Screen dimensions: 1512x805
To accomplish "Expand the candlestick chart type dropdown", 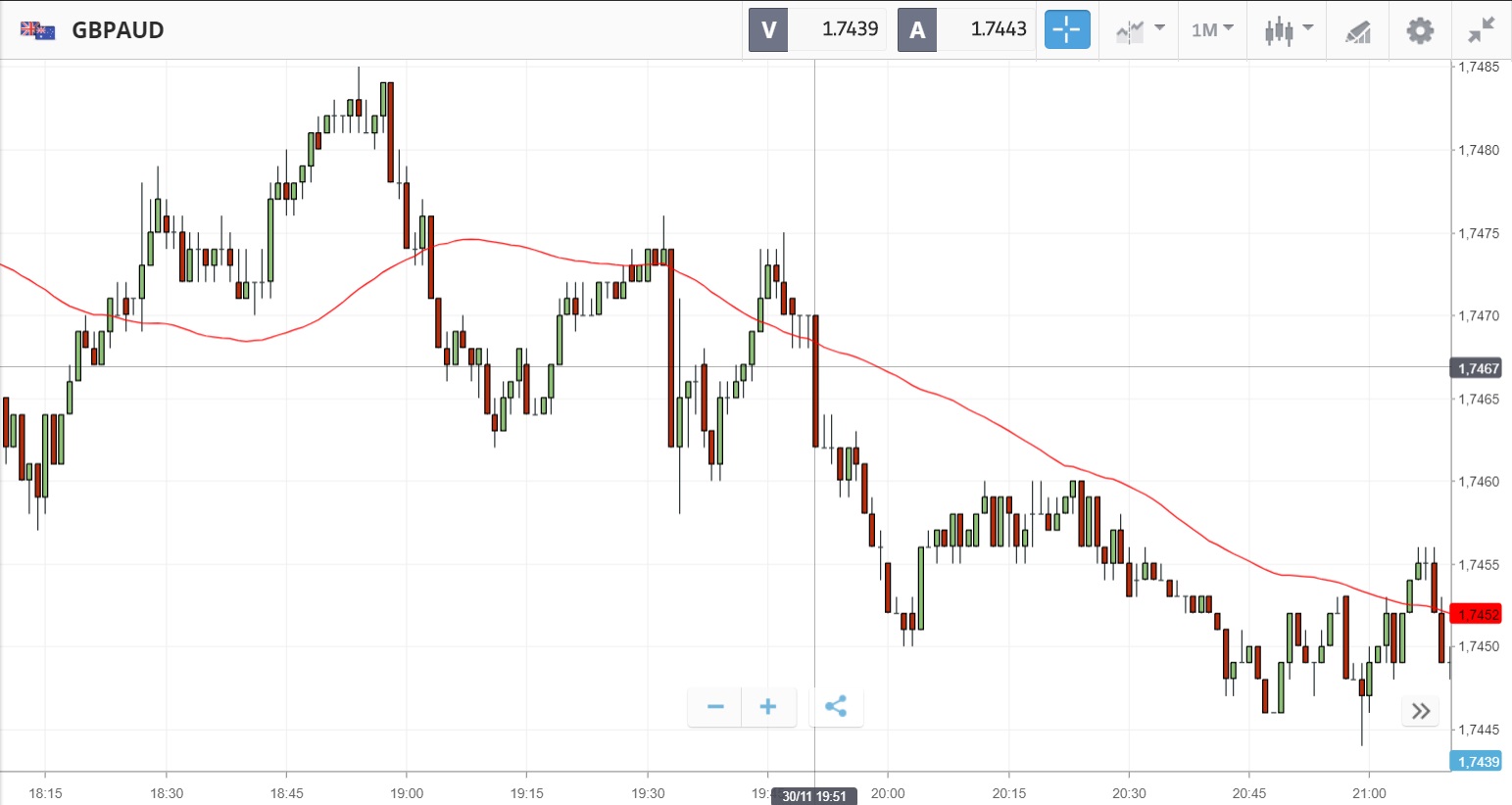I will tap(1288, 30).
